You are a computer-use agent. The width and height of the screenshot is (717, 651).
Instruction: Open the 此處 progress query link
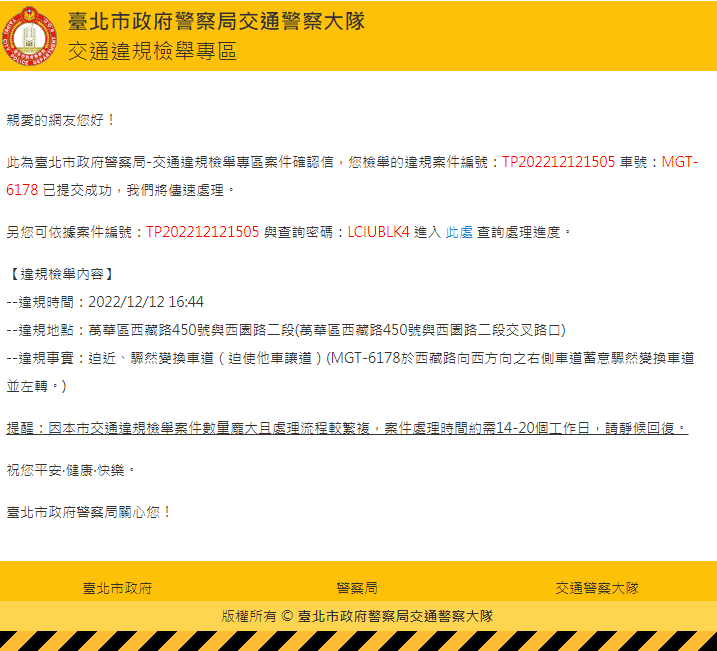(459, 232)
